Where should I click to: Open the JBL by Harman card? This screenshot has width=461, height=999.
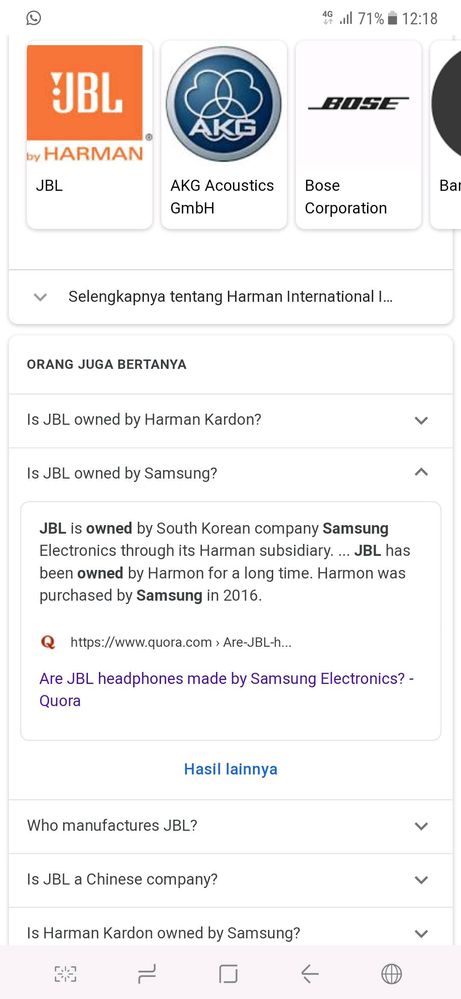(89, 134)
